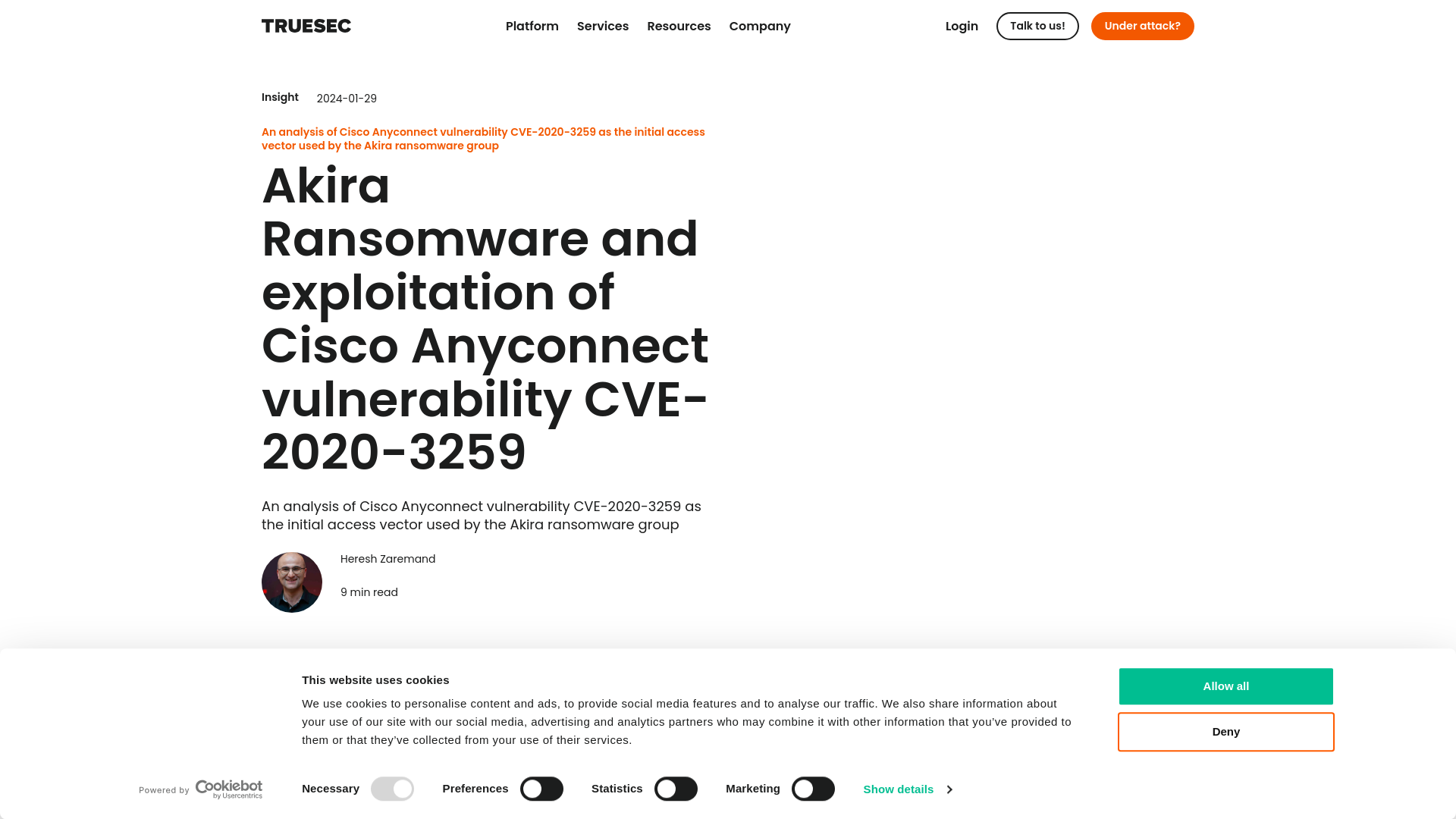
Task: Select the Services menu item
Action: [602, 26]
